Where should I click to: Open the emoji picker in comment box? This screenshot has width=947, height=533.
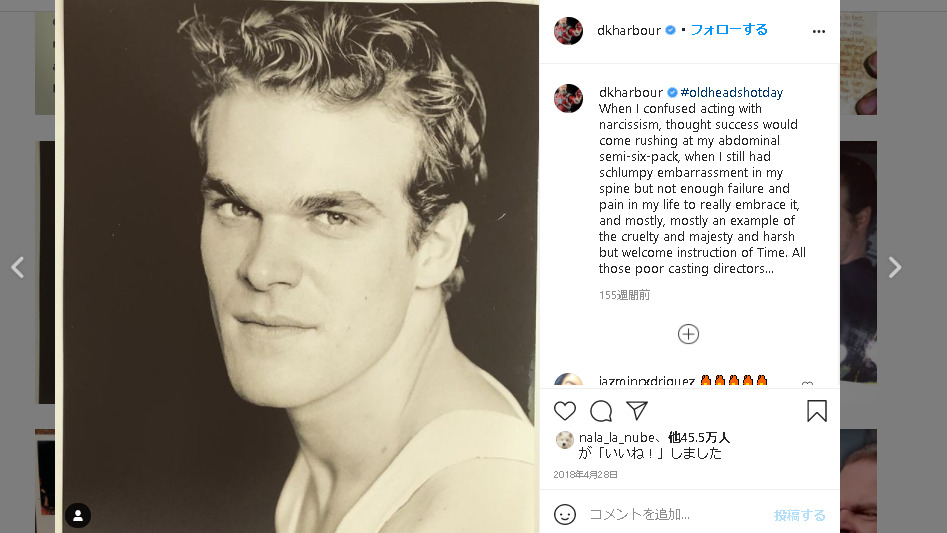coord(565,514)
